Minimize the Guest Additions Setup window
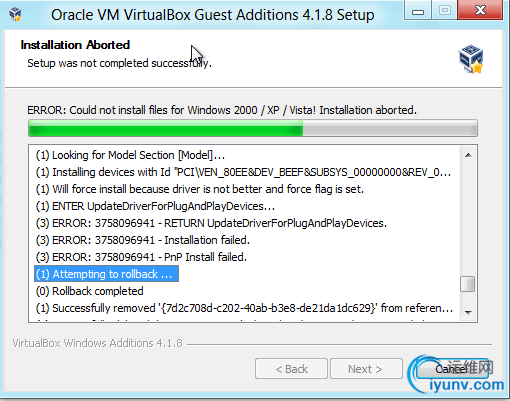 [x=418, y=11]
